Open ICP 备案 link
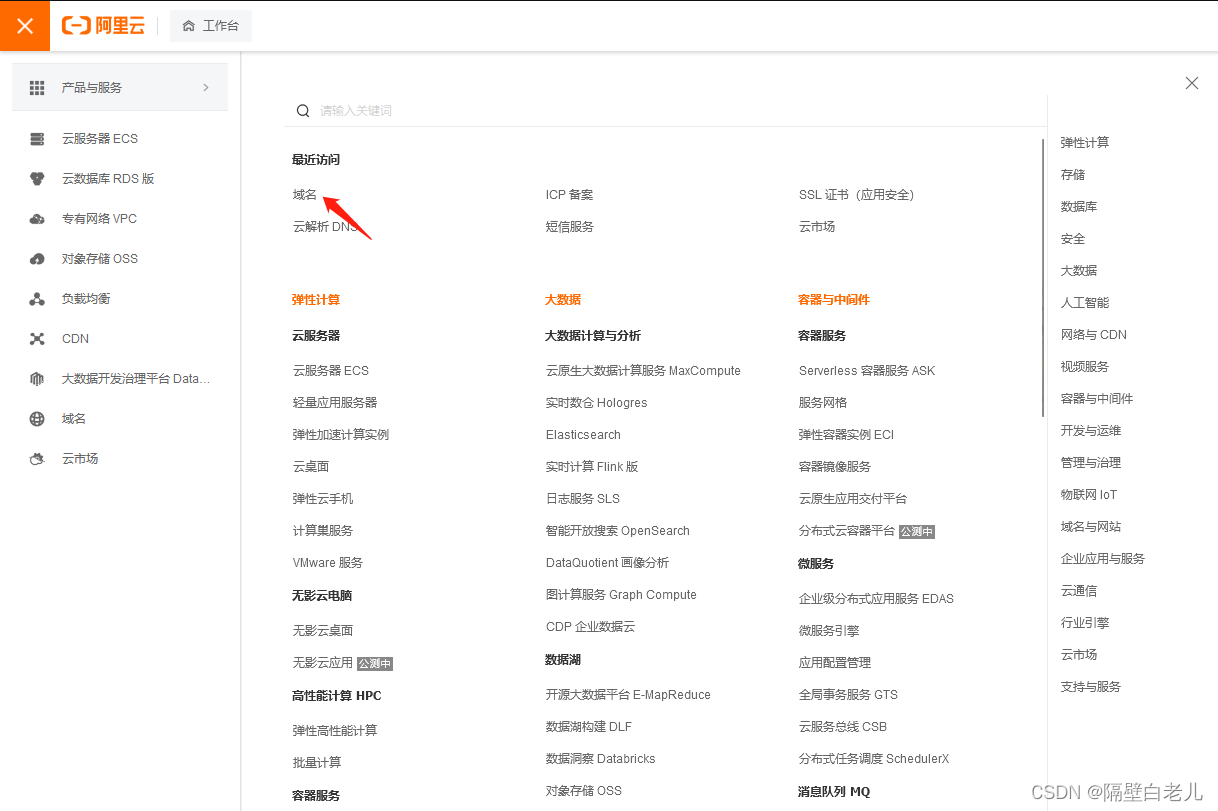This screenshot has width=1218, height=811. pyautogui.click(x=569, y=195)
